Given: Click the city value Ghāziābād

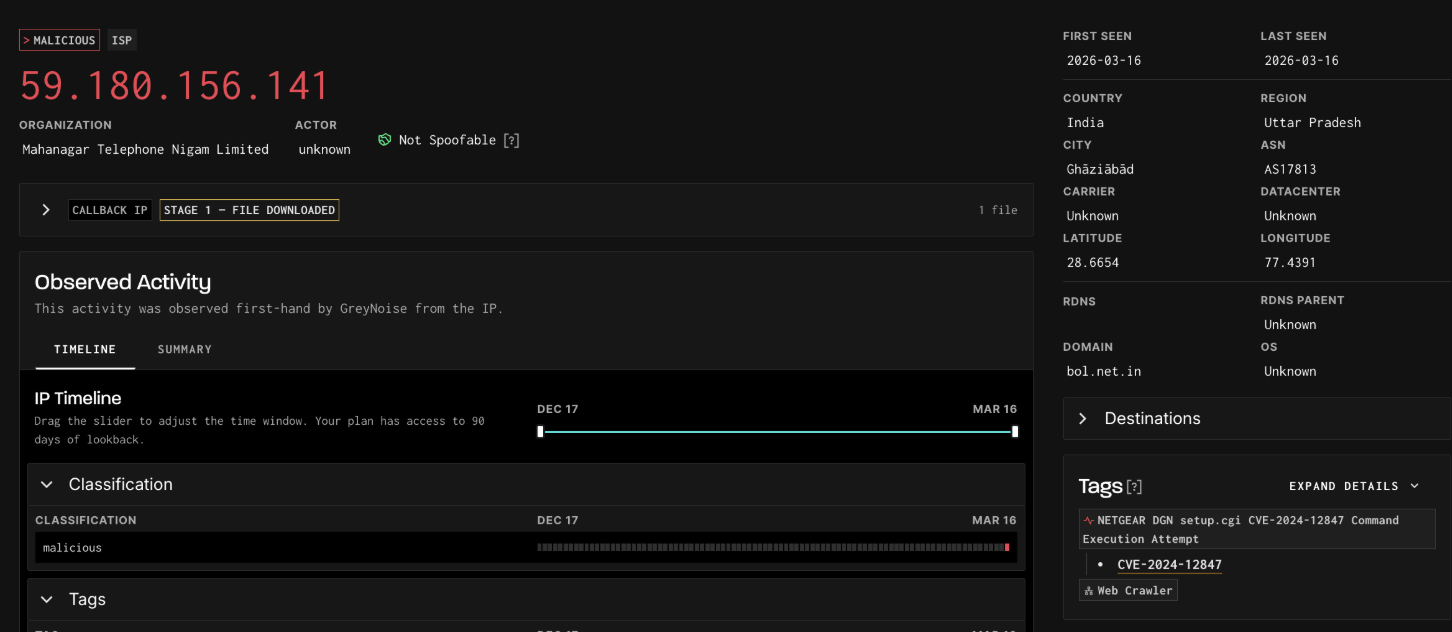Looking at the screenshot, I should click(x=1100, y=169).
